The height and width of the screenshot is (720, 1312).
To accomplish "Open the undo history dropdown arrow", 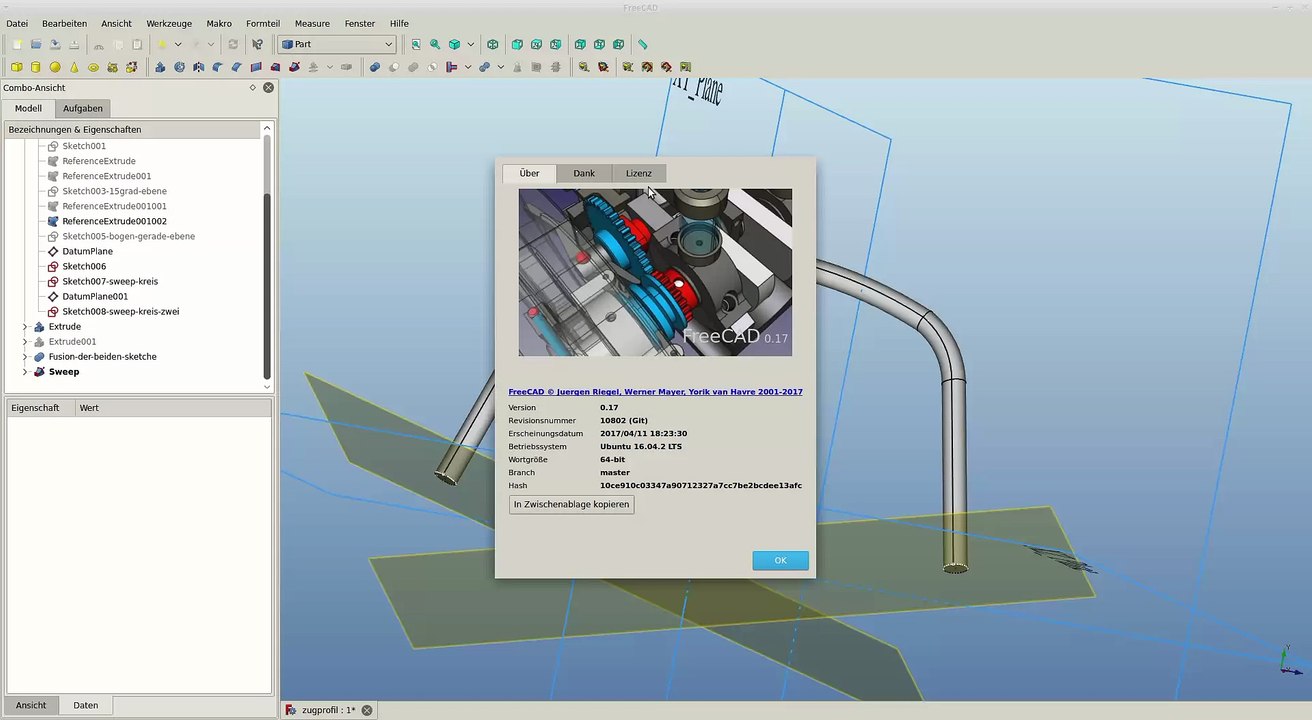I will tap(178, 44).
